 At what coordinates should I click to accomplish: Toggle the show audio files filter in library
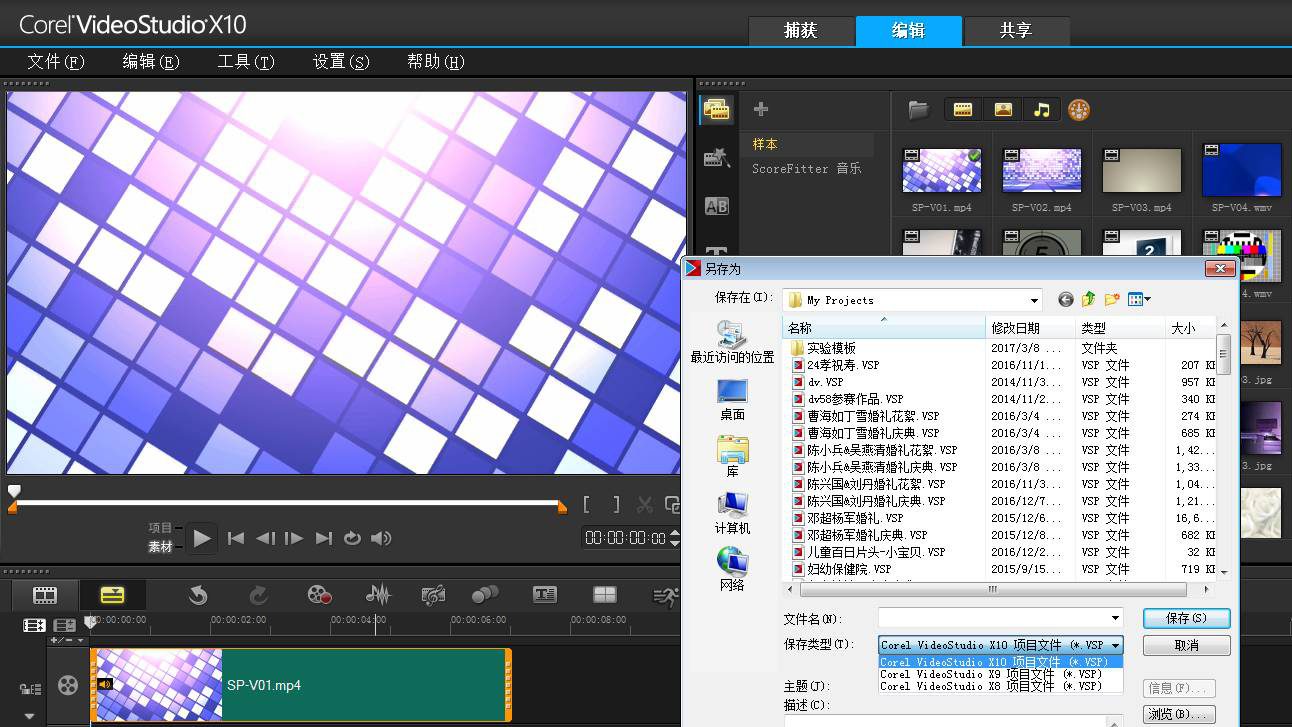click(1042, 110)
